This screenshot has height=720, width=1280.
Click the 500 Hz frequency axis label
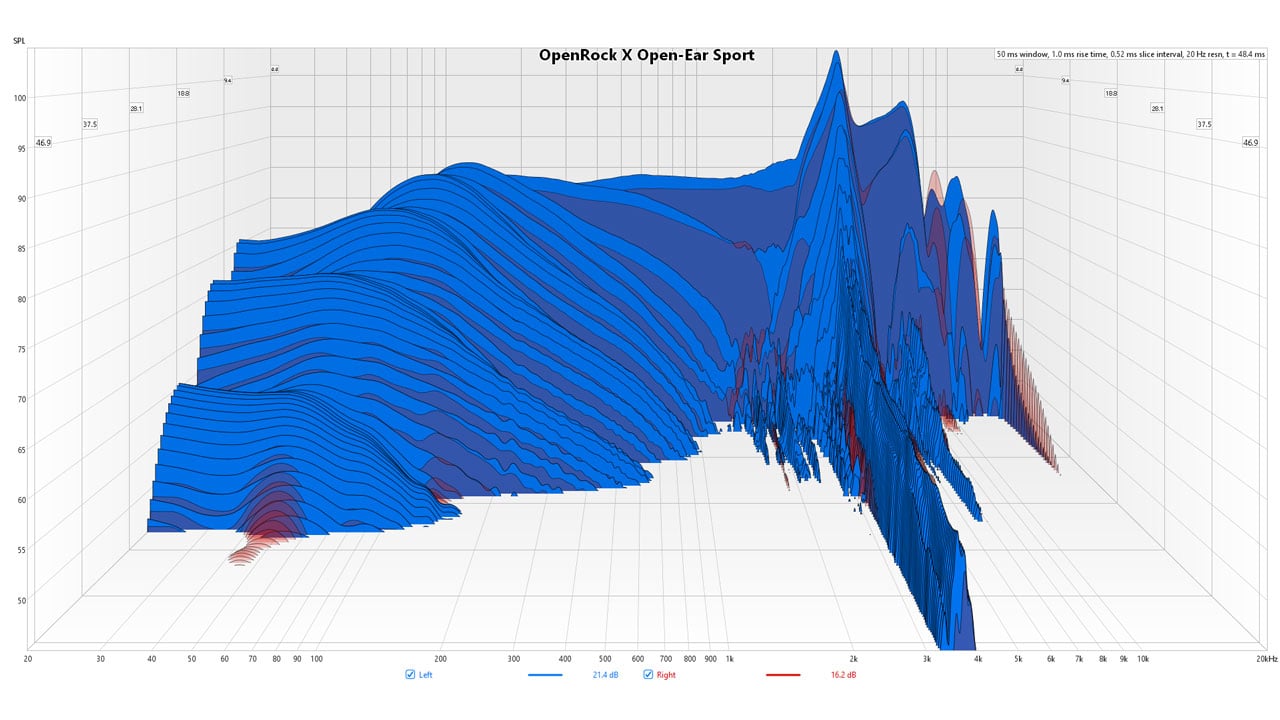click(x=605, y=659)
